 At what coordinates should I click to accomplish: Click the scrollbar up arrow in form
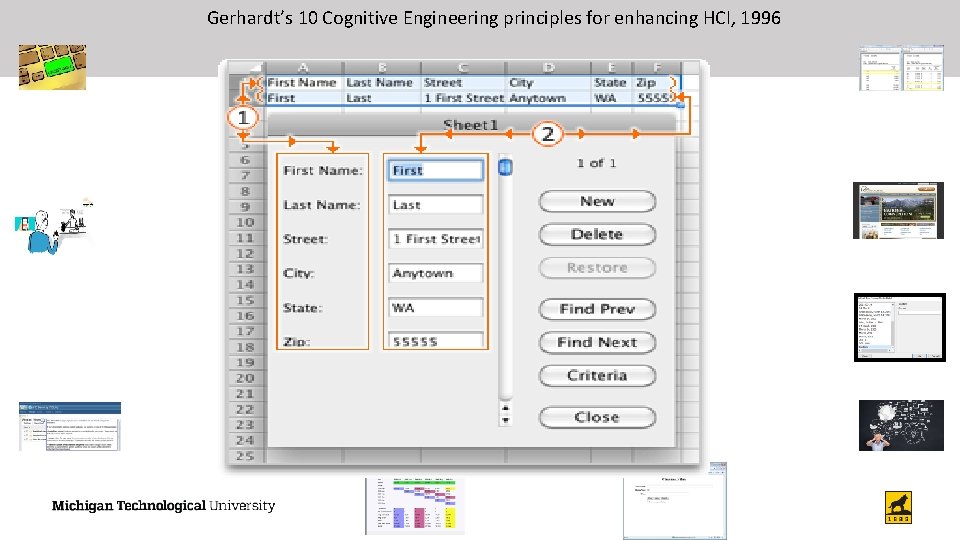tap(505, 407)
